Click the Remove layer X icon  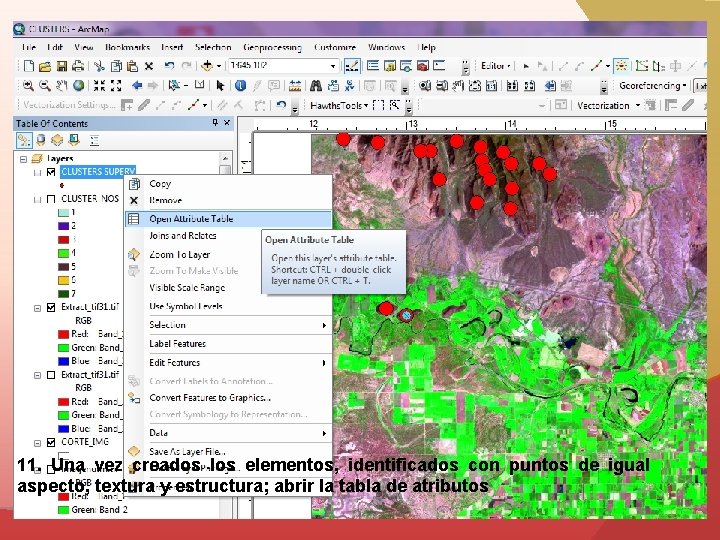134,200
